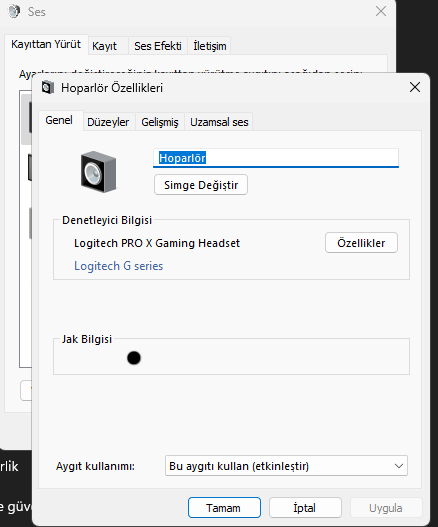Click the black jack indicator dot
This screenshot has height=527, width=438.
[x=134, y=358]
